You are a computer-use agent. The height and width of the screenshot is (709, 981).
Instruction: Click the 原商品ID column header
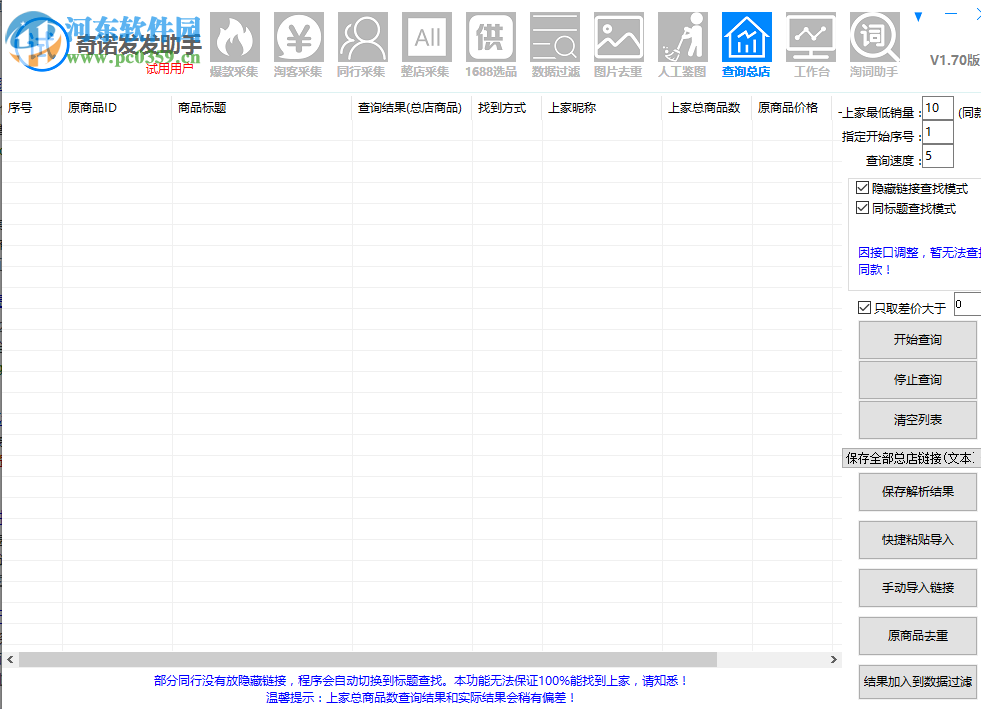point(117,108)
